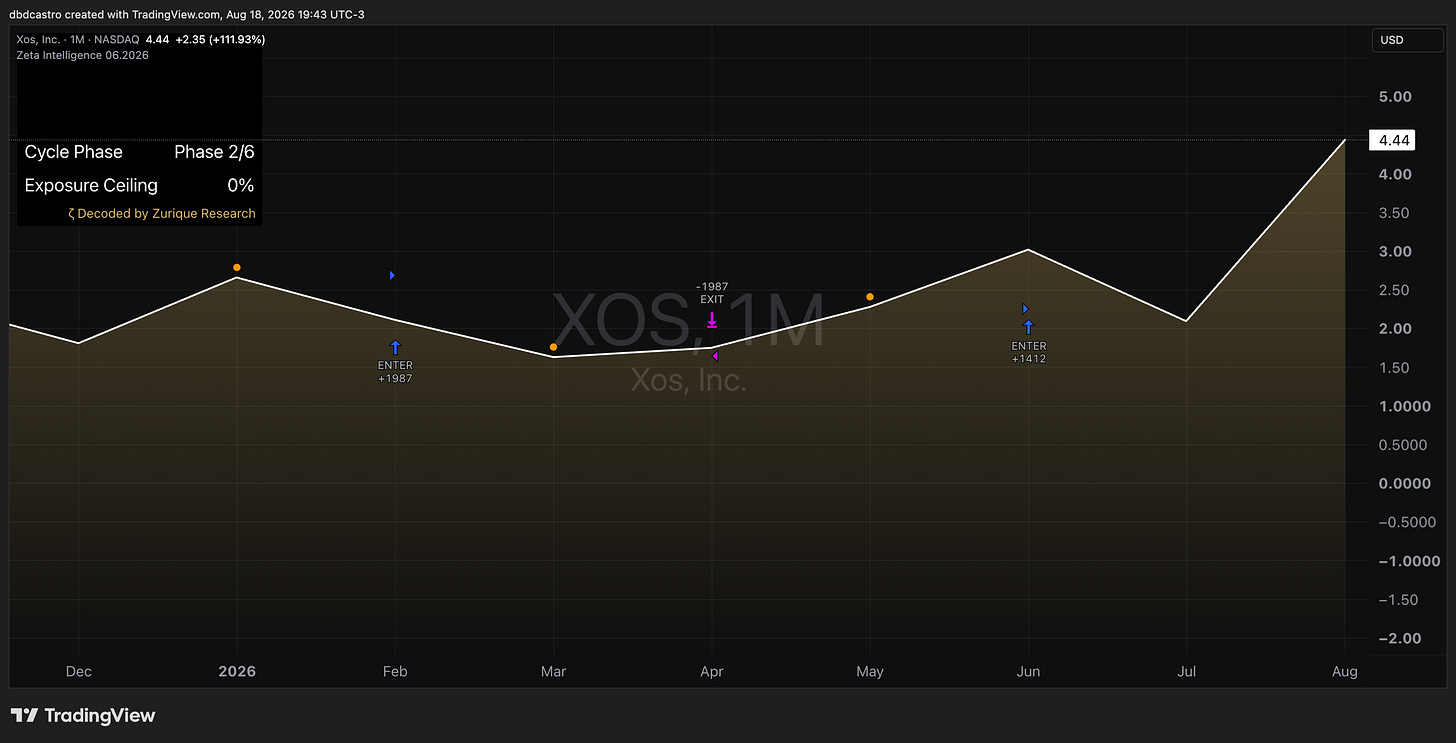
Task: Click the 3.50 price scale label
Action: 1395,213
